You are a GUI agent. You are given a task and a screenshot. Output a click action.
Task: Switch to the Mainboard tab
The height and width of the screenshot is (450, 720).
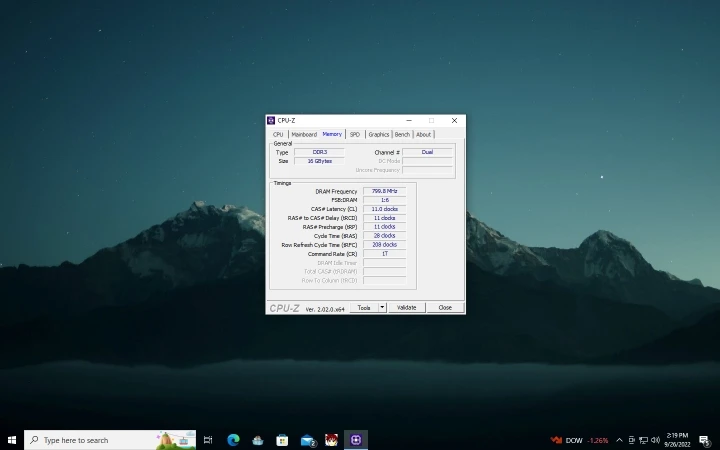[x=304, y=134]
